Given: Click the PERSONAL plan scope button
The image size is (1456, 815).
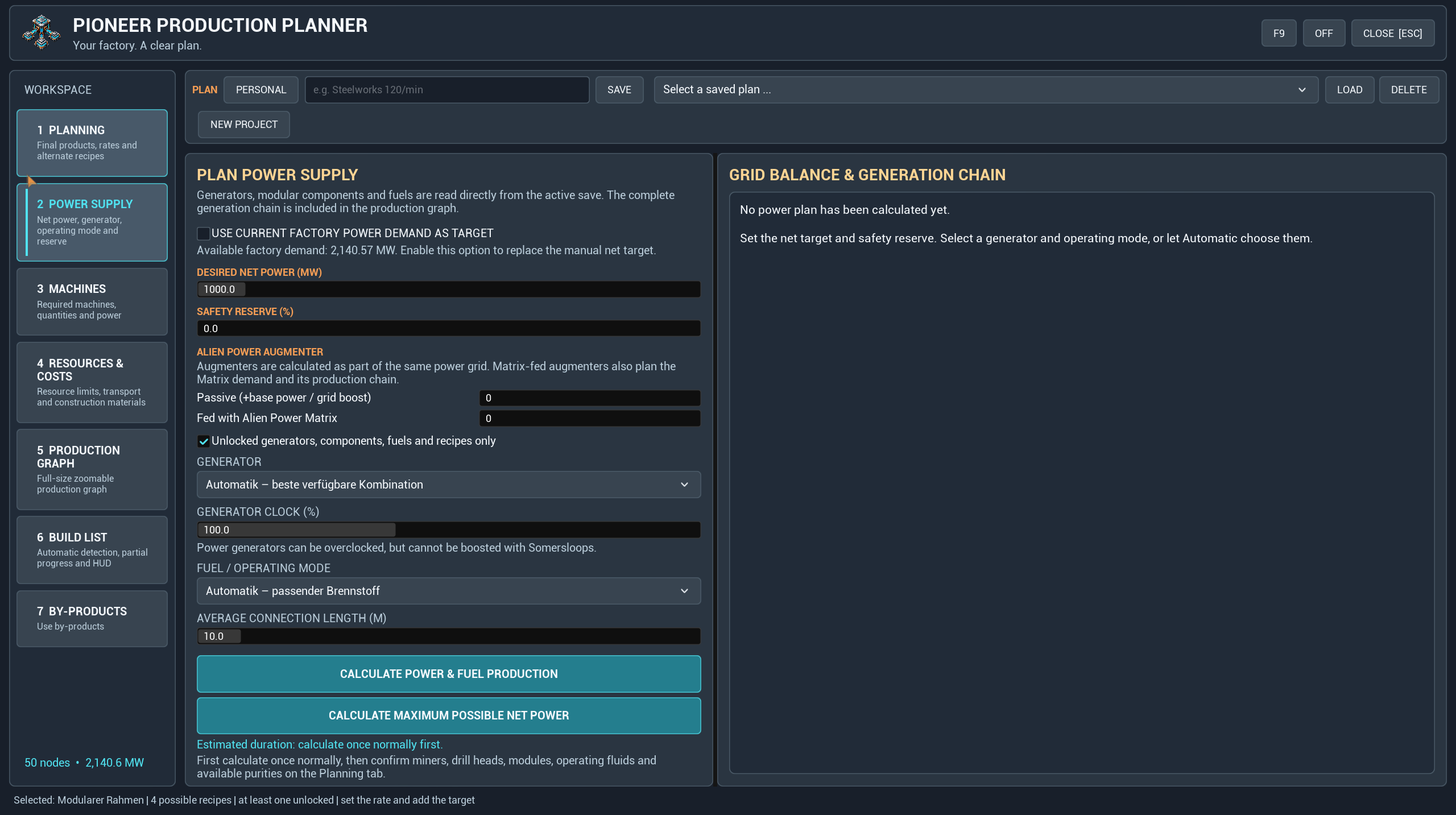Looking at the screenshot, I should (x=261, y=89).
